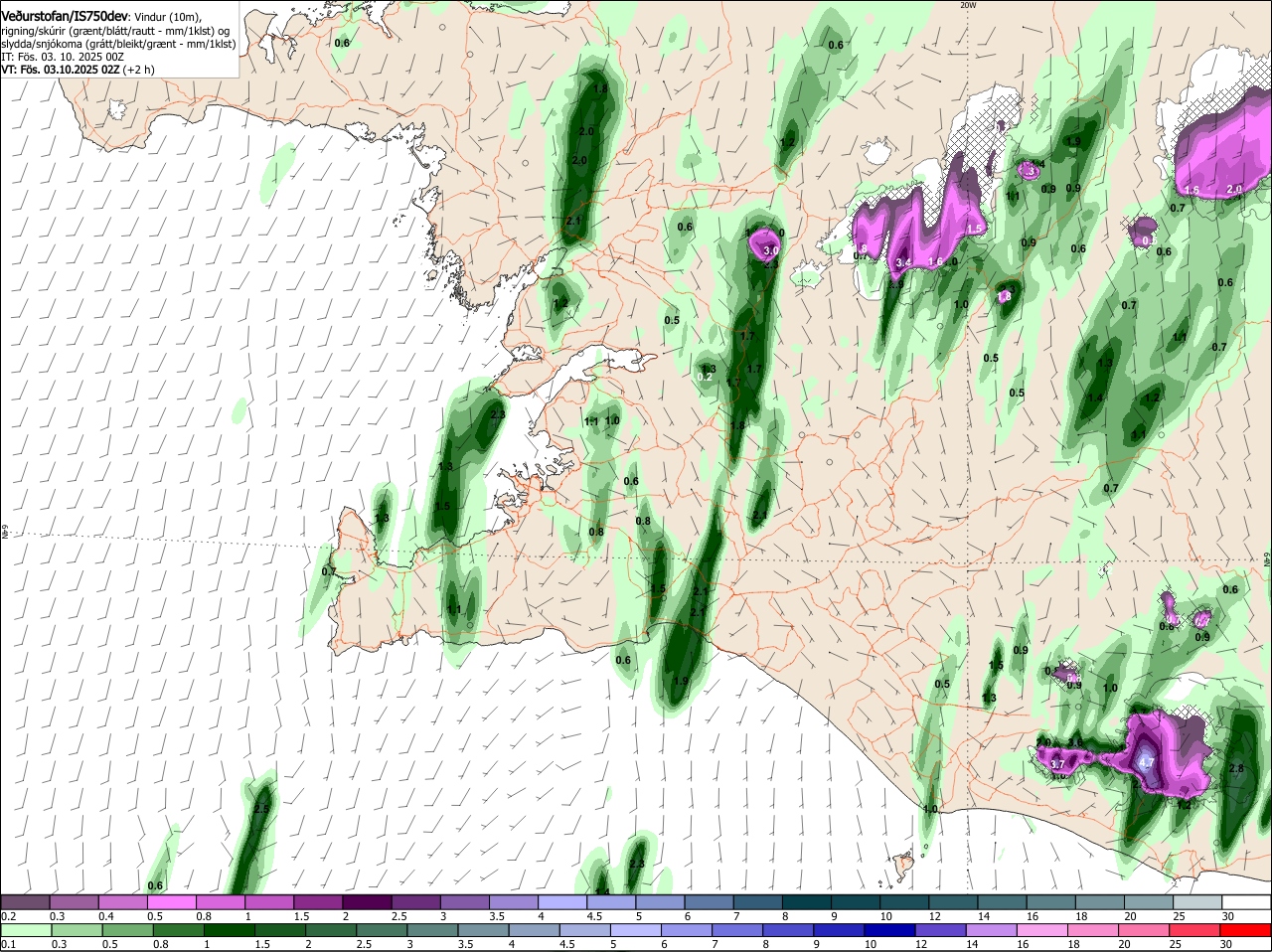This screenshot has height=952, width=1272.
Task: Click the 3.0 value inside the magenta blob
Action: click(x=770, y=250)
